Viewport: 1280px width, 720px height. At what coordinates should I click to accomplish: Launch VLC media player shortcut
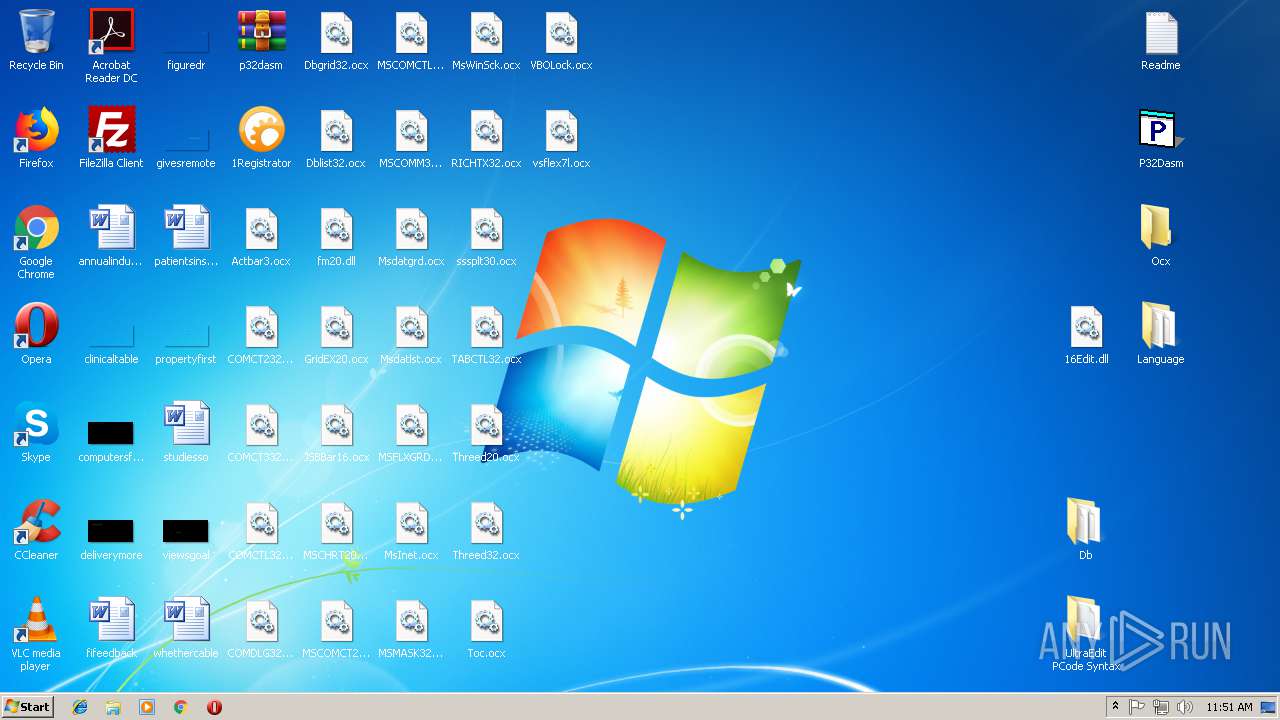click(36, 621)
